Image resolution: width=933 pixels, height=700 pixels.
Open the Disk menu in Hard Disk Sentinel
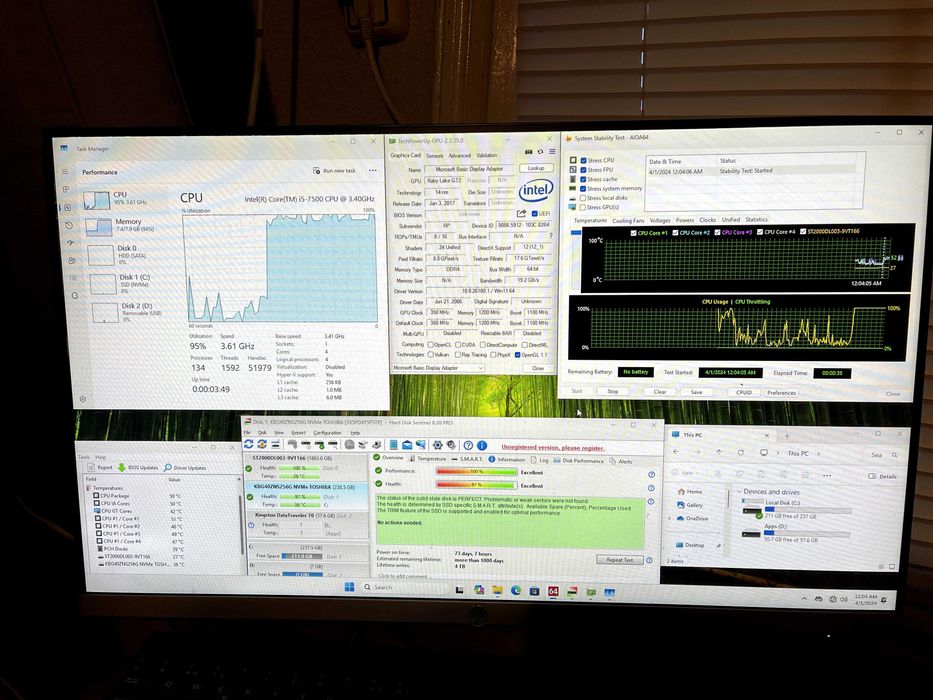pos(262,433)
